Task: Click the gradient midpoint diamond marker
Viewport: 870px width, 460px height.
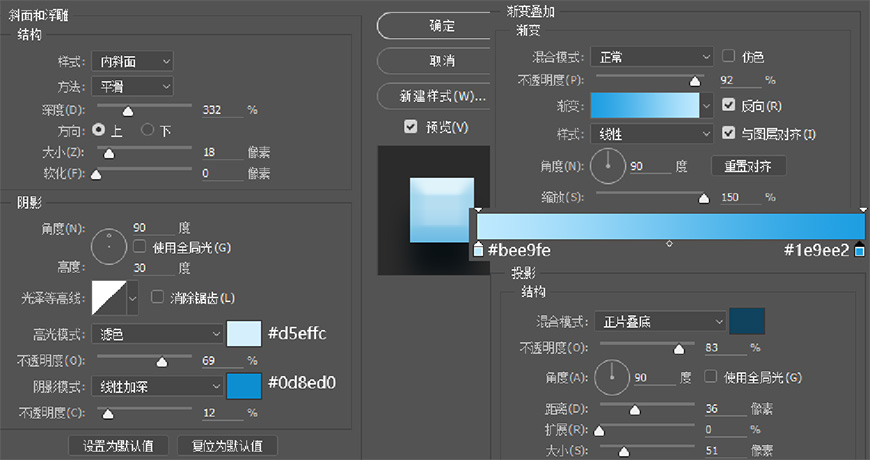Action: coord(669,244)
